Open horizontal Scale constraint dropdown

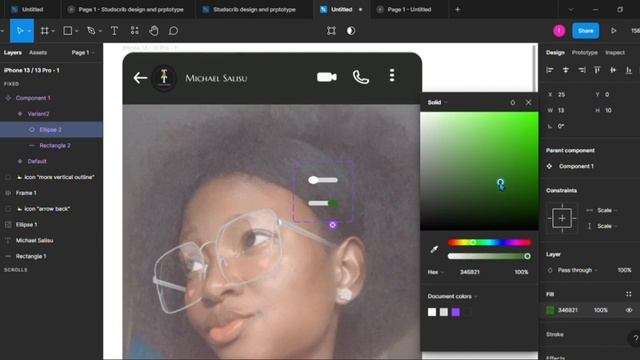coord(607,210)
